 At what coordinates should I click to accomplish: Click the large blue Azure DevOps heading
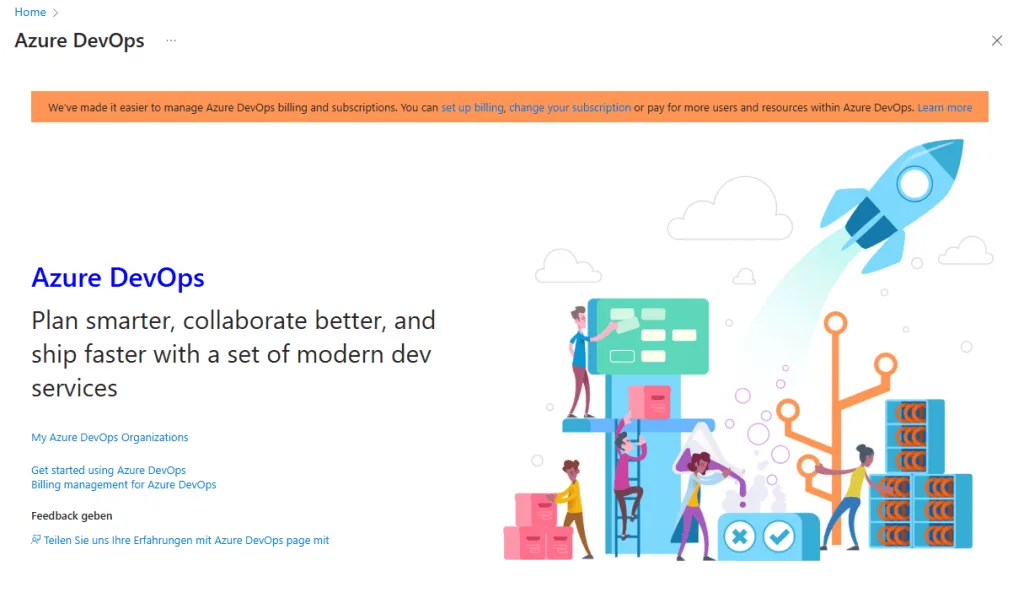pos(118,277)
